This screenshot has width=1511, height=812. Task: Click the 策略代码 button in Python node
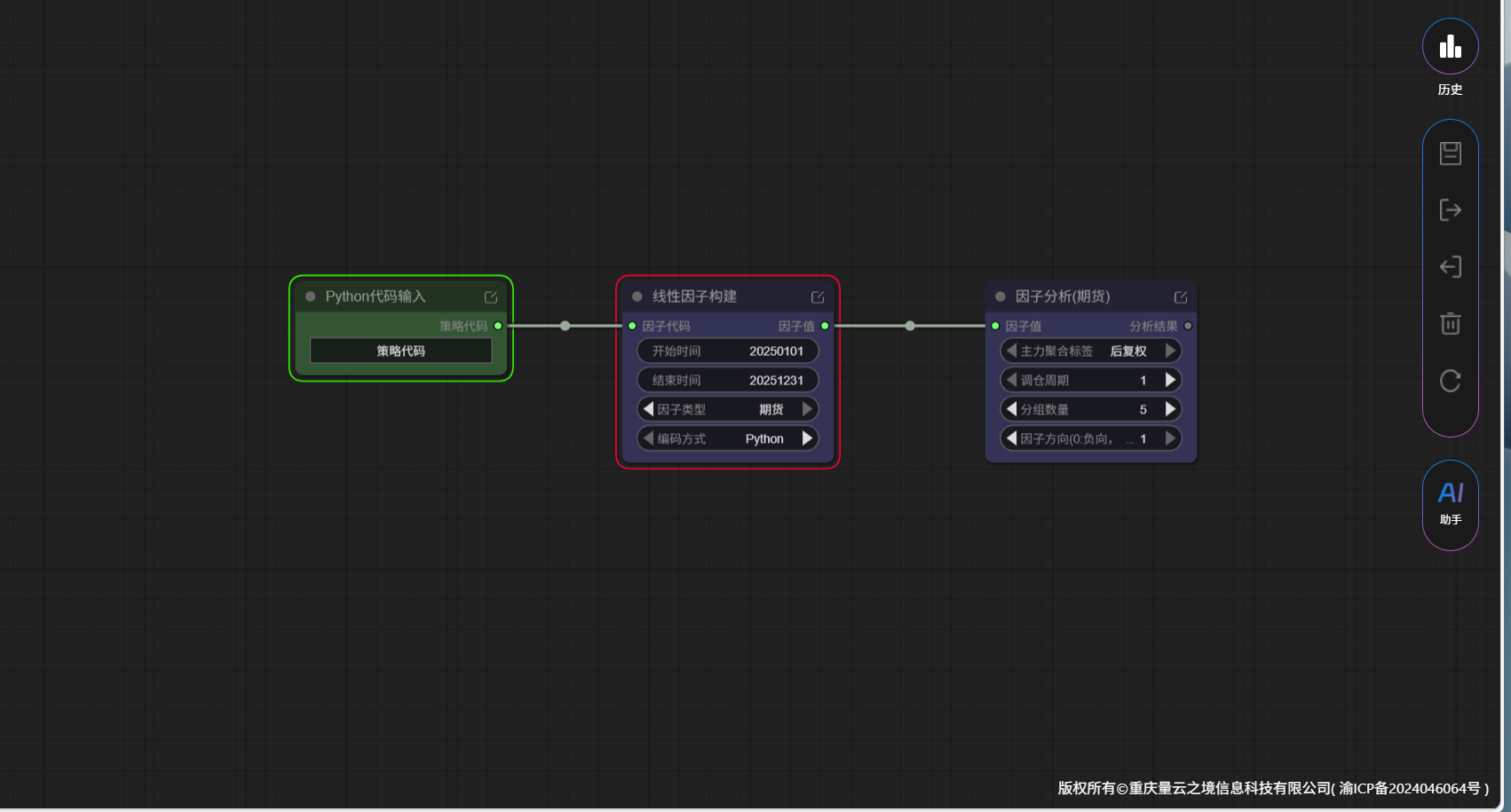click(400, 351)
